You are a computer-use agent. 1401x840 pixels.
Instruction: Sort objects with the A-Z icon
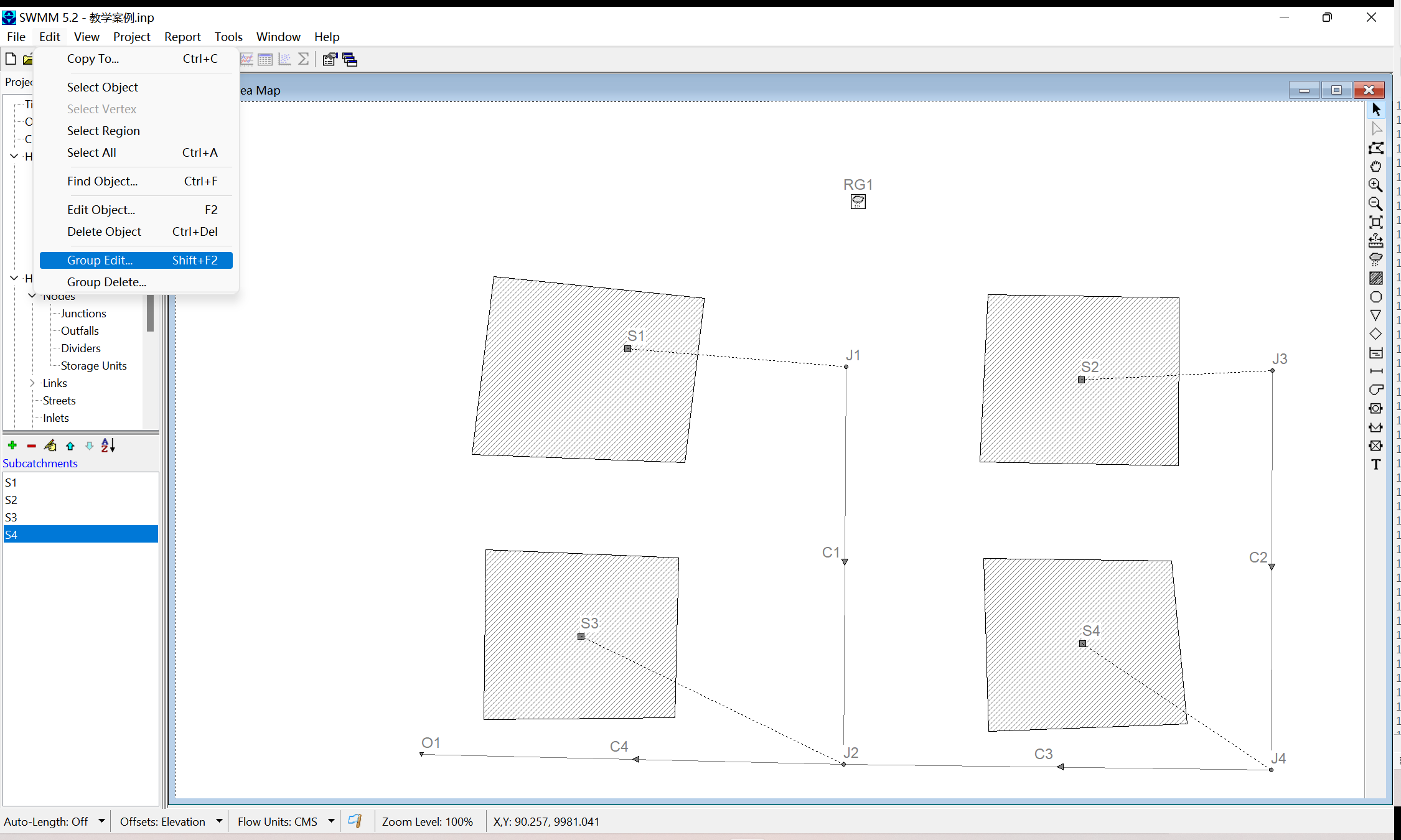click(x=108, y=446)
